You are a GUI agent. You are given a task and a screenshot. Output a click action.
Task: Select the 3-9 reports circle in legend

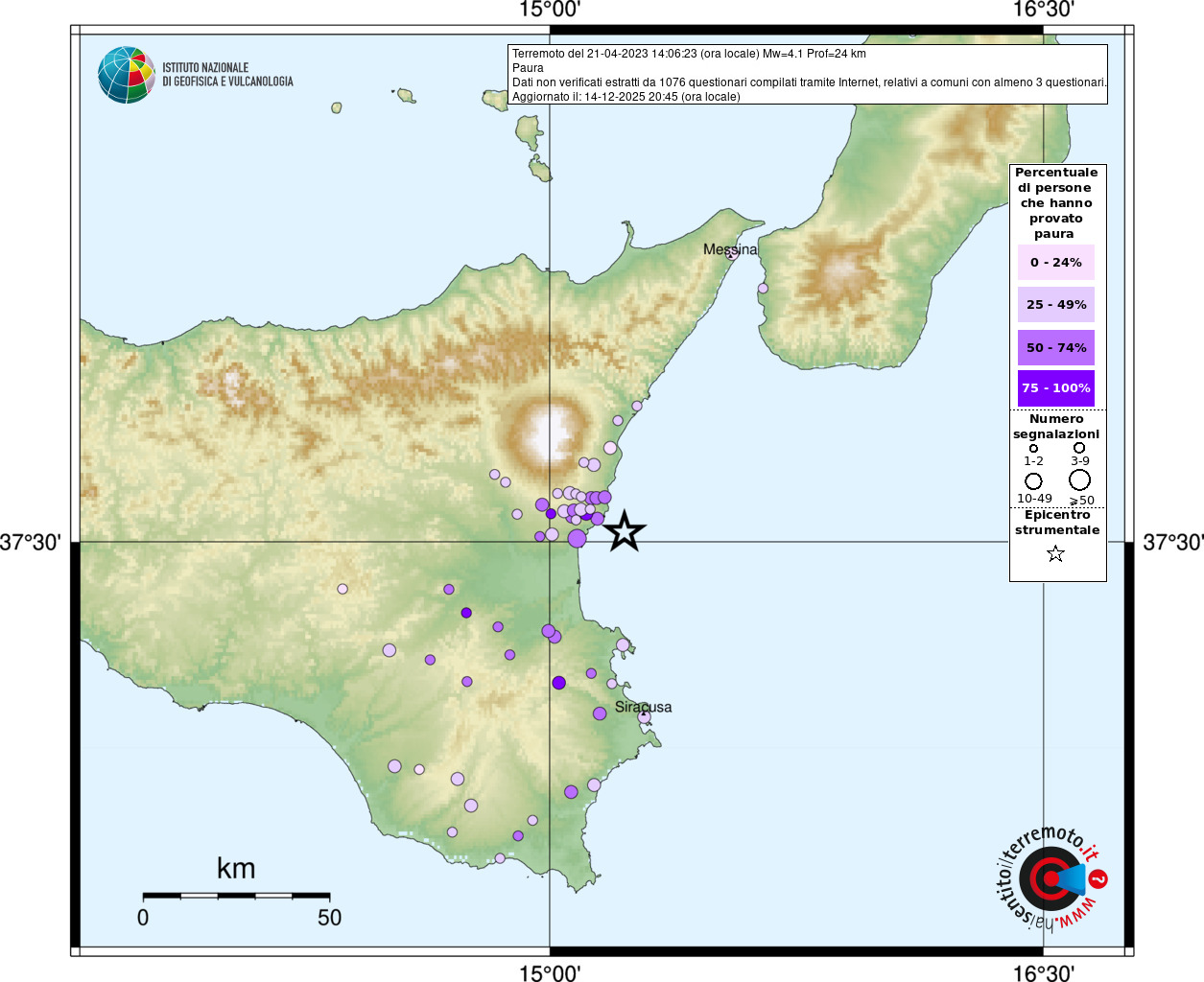(1079, 448)
